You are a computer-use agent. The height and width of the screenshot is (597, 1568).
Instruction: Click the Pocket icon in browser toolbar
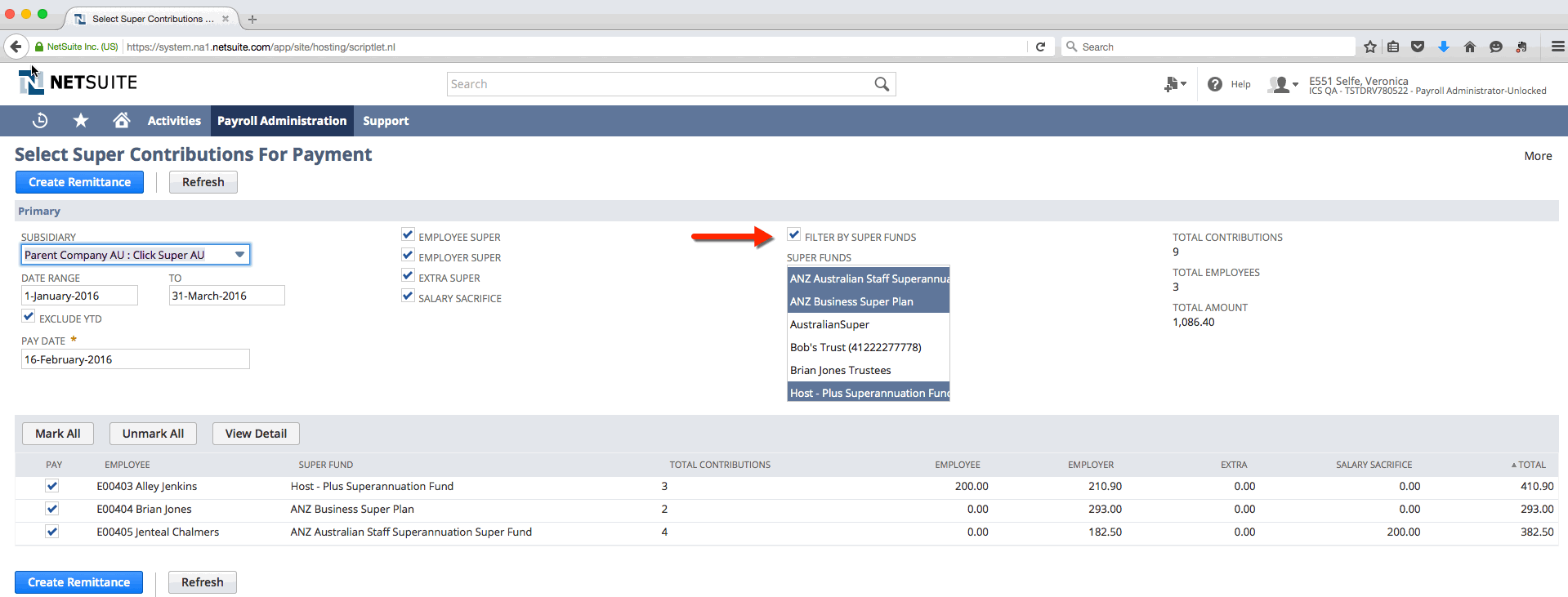[x=1418, y=47]
